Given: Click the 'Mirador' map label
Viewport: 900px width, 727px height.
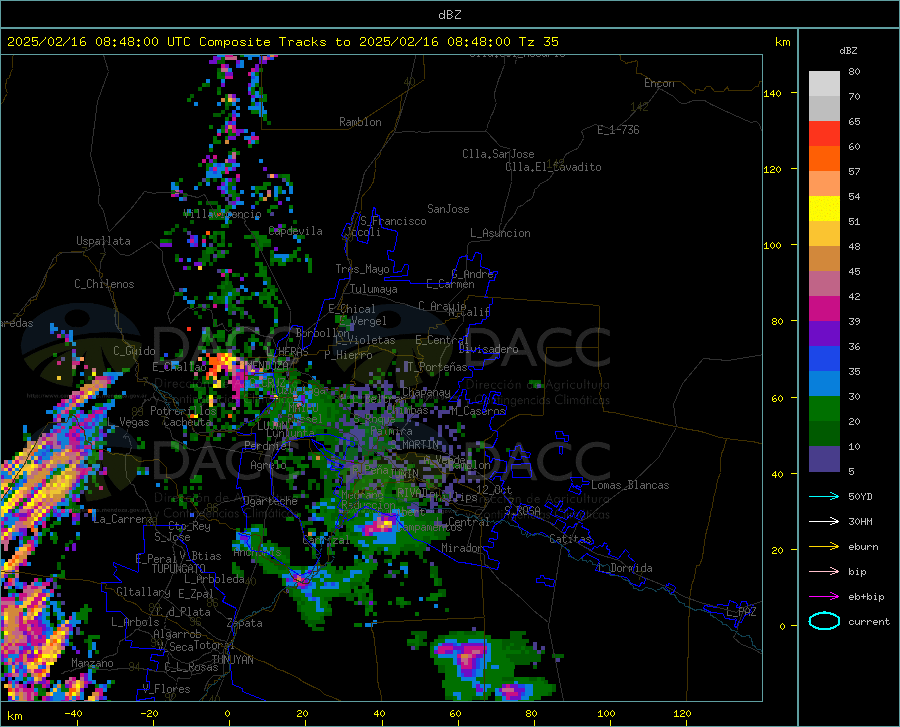Looking at the screenshot, I should [x=462, y=548].
